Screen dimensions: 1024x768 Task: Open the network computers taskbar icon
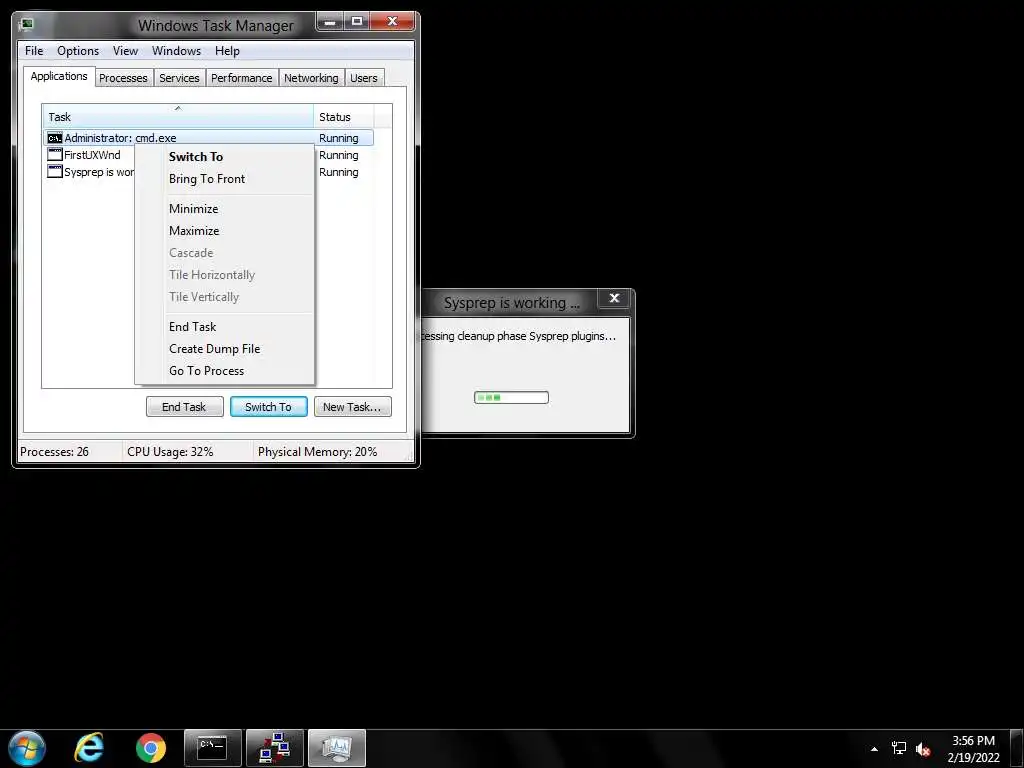coord(275,748)
